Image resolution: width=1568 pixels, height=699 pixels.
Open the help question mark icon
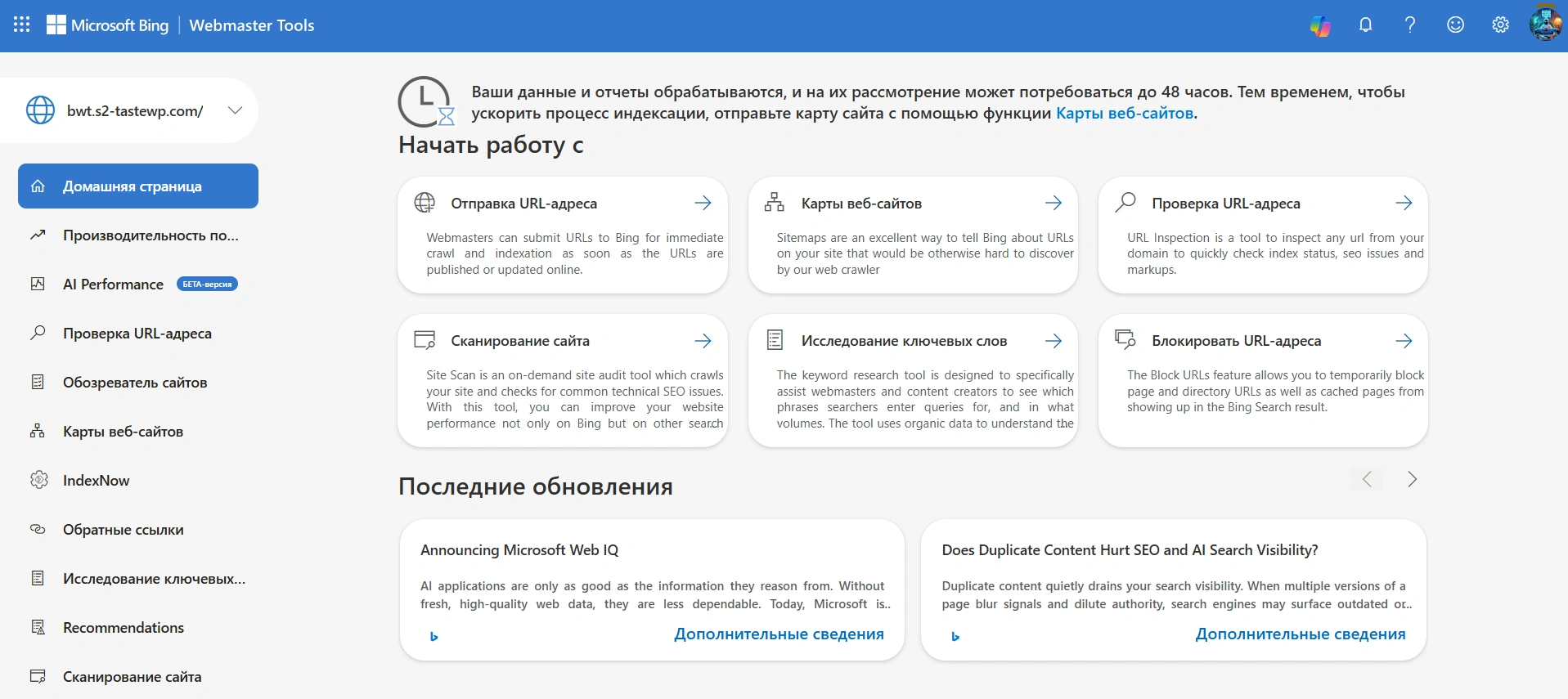1410,25
